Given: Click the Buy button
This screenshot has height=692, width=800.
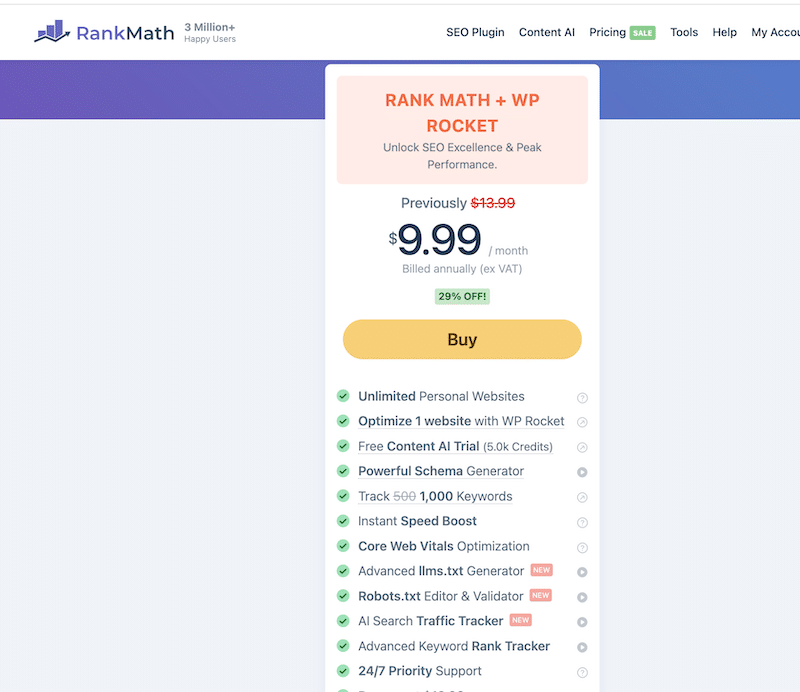Looking at the screenshot, I should point(462,339).
